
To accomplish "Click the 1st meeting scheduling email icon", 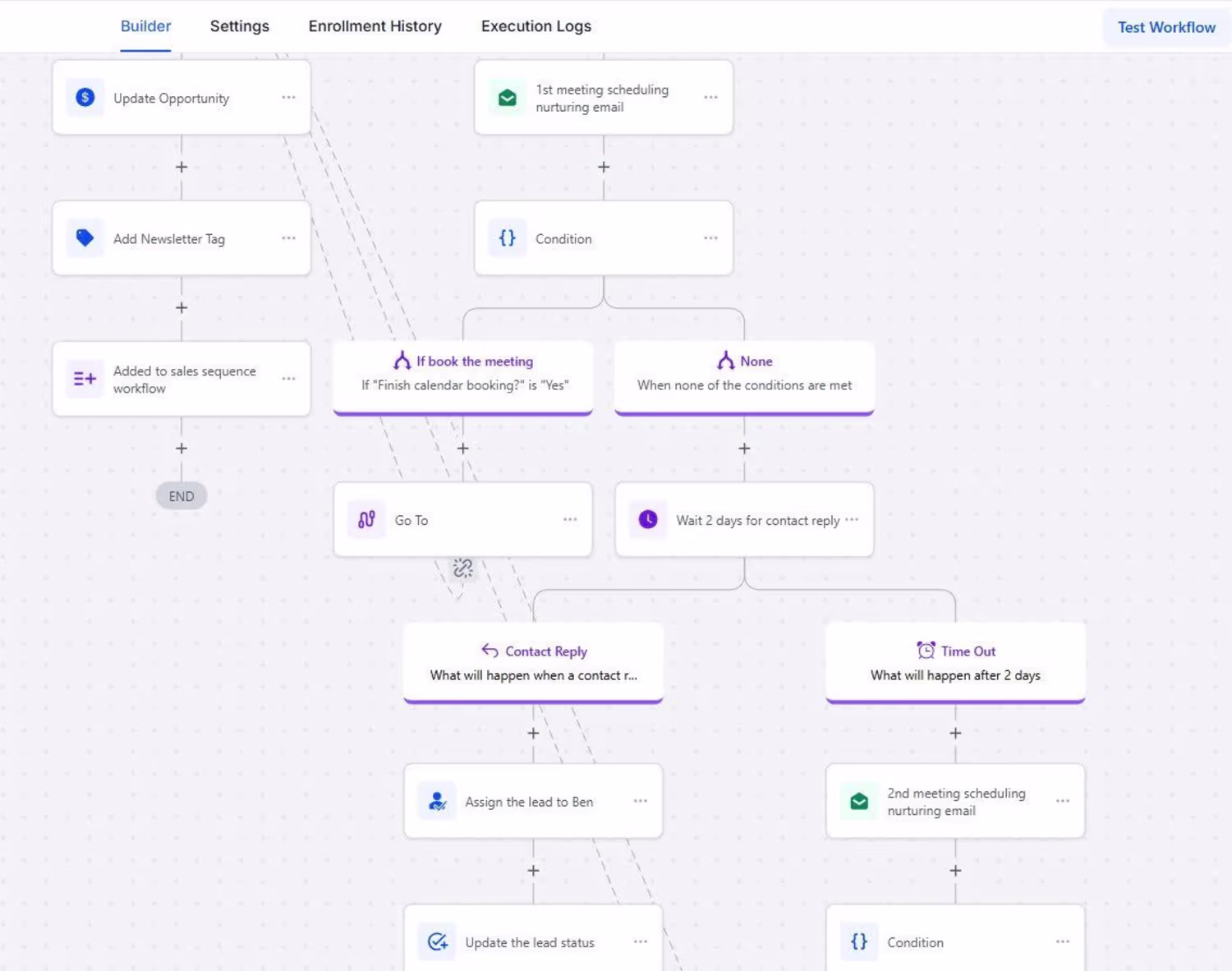I will (508, 98).
